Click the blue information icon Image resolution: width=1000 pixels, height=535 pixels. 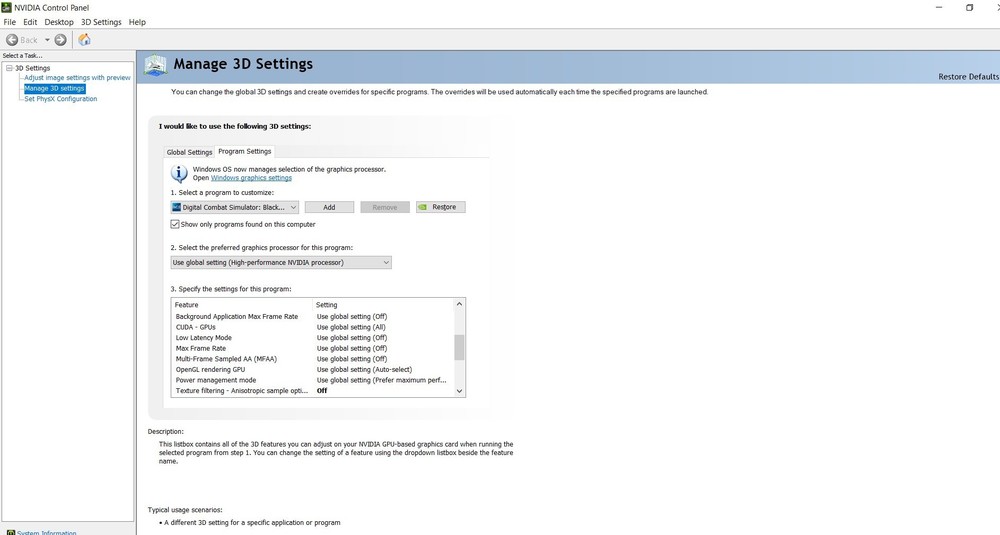pos(179,173)
